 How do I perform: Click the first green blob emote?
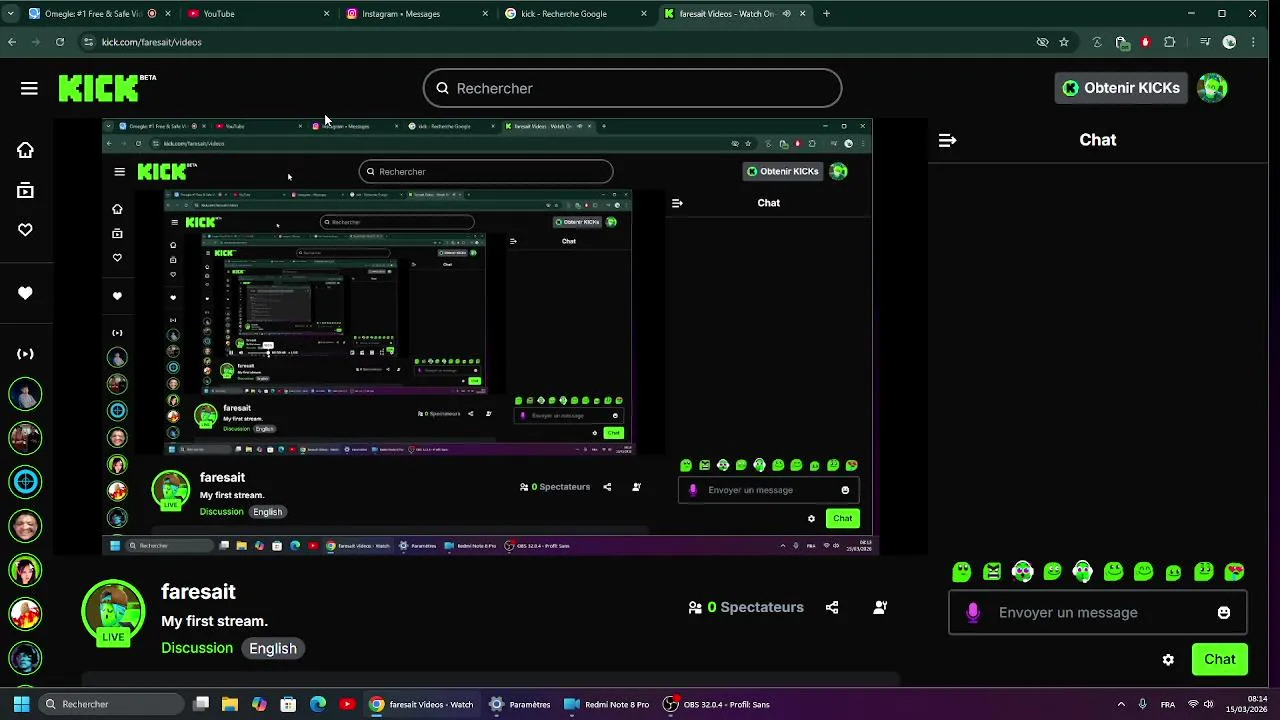click(x=962, y=572)
